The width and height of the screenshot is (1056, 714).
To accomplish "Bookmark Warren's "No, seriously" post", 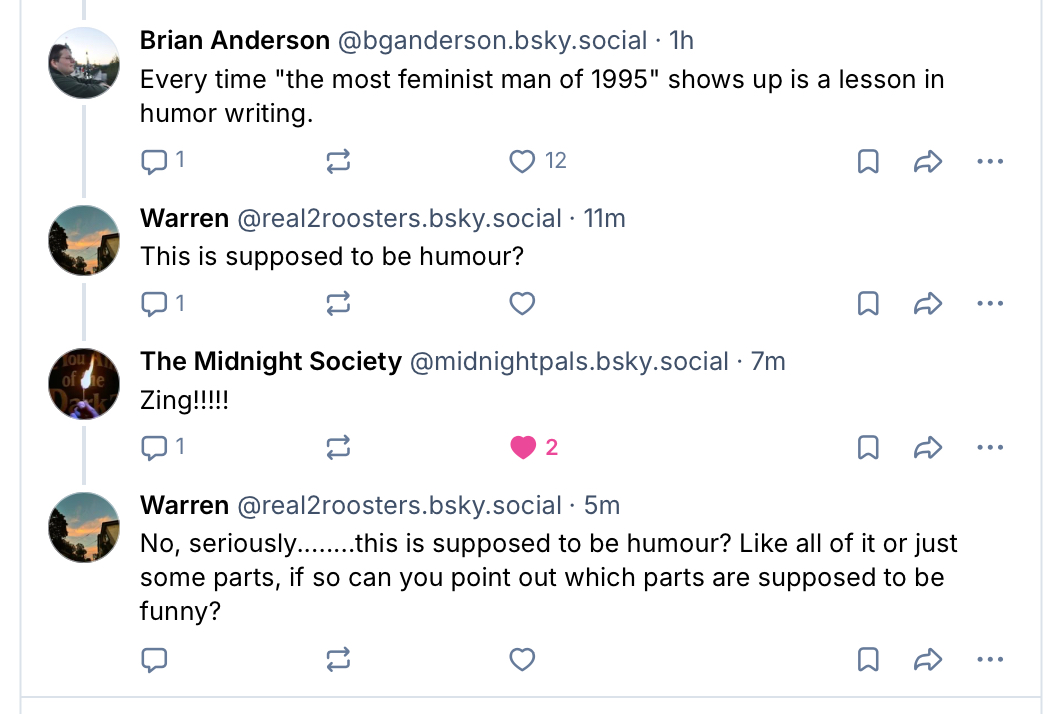I will click(x=868, y=659).
